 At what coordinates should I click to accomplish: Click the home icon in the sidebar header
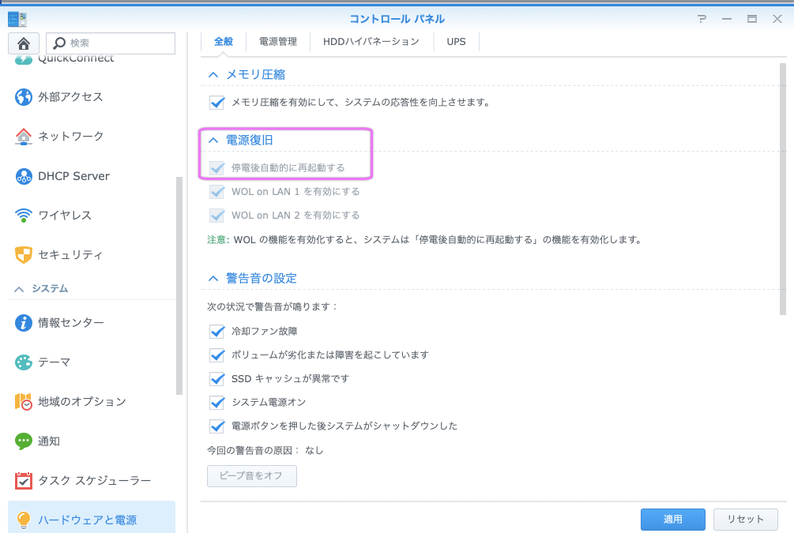pos(23,43)
